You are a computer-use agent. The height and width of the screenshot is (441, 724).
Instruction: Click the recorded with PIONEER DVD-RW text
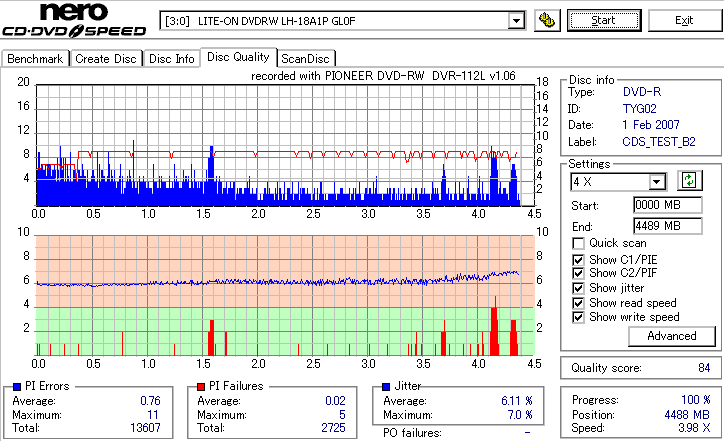pyautogui.click(x=383, y=76)
